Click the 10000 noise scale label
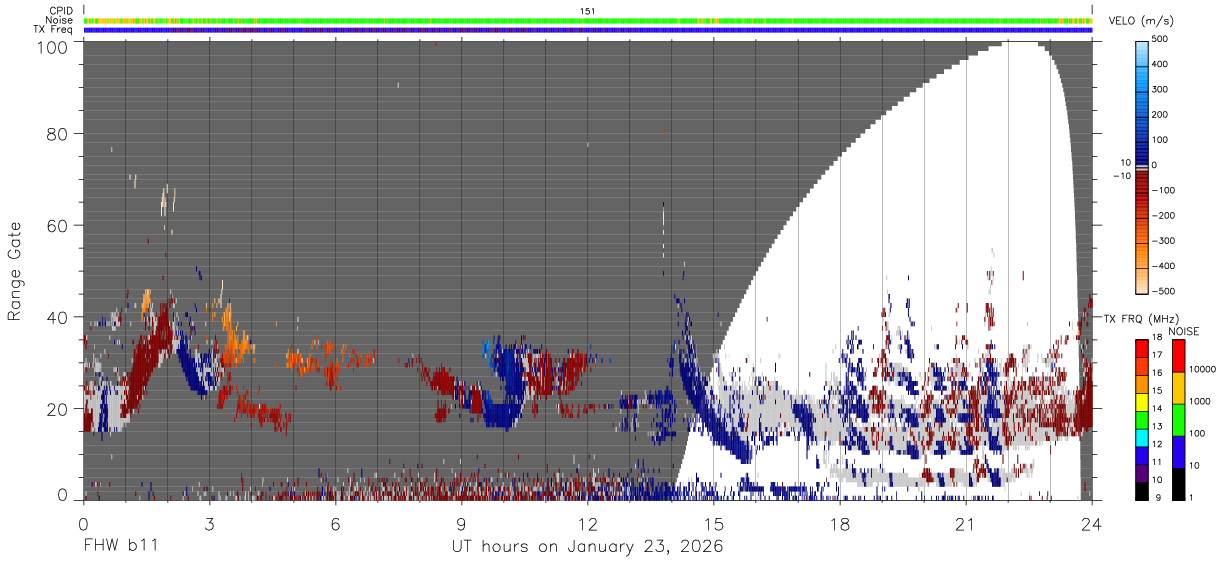This screenshot has height=567, width=1228. pyautogui.click(x=1201, y=370)
